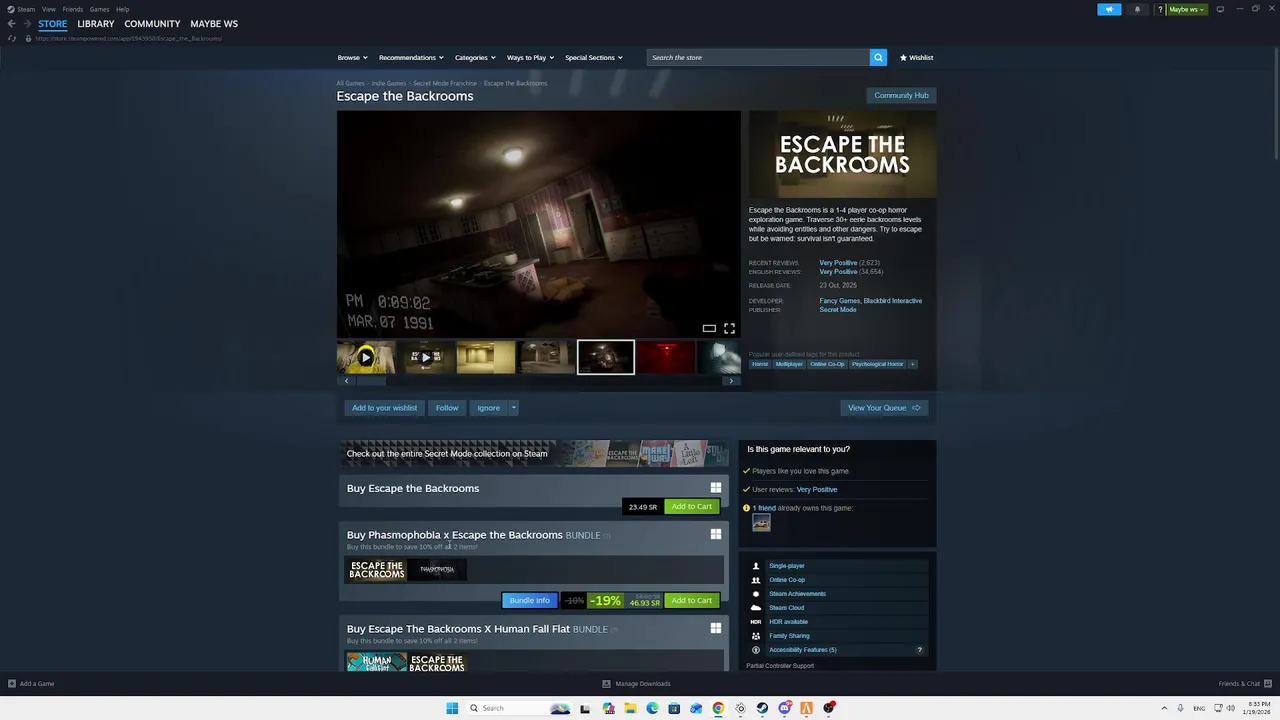
Task: Click the HDR available icon
Action: (756, 622)
